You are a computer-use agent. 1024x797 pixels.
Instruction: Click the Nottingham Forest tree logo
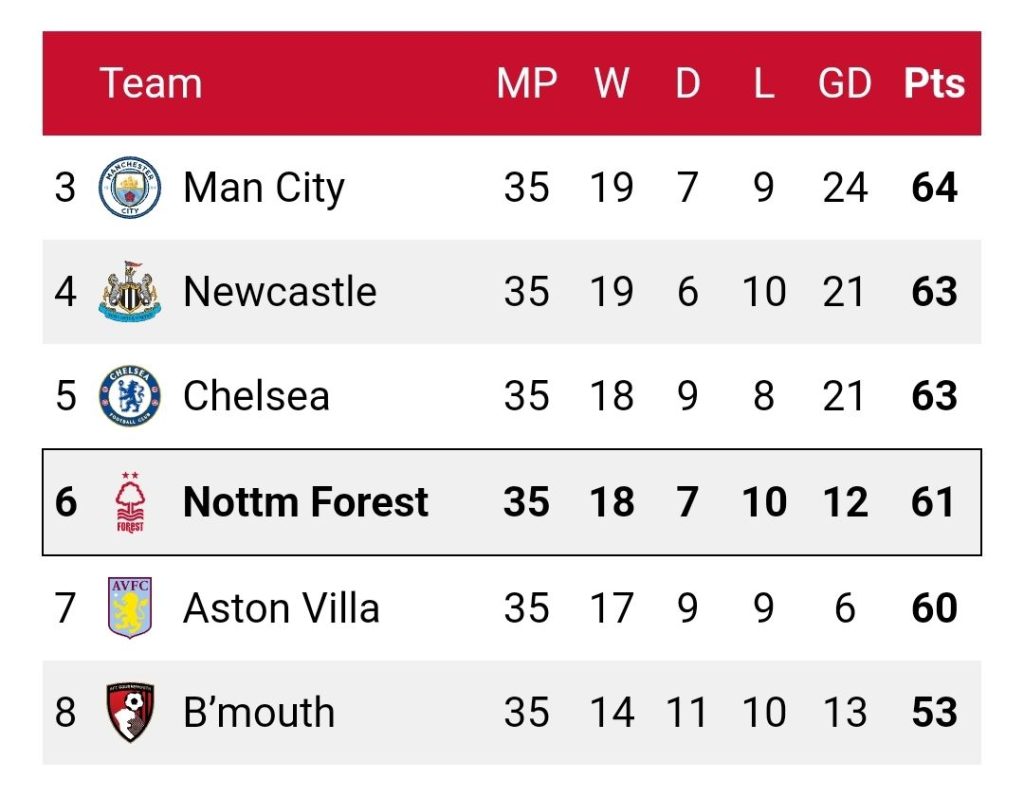130,502
